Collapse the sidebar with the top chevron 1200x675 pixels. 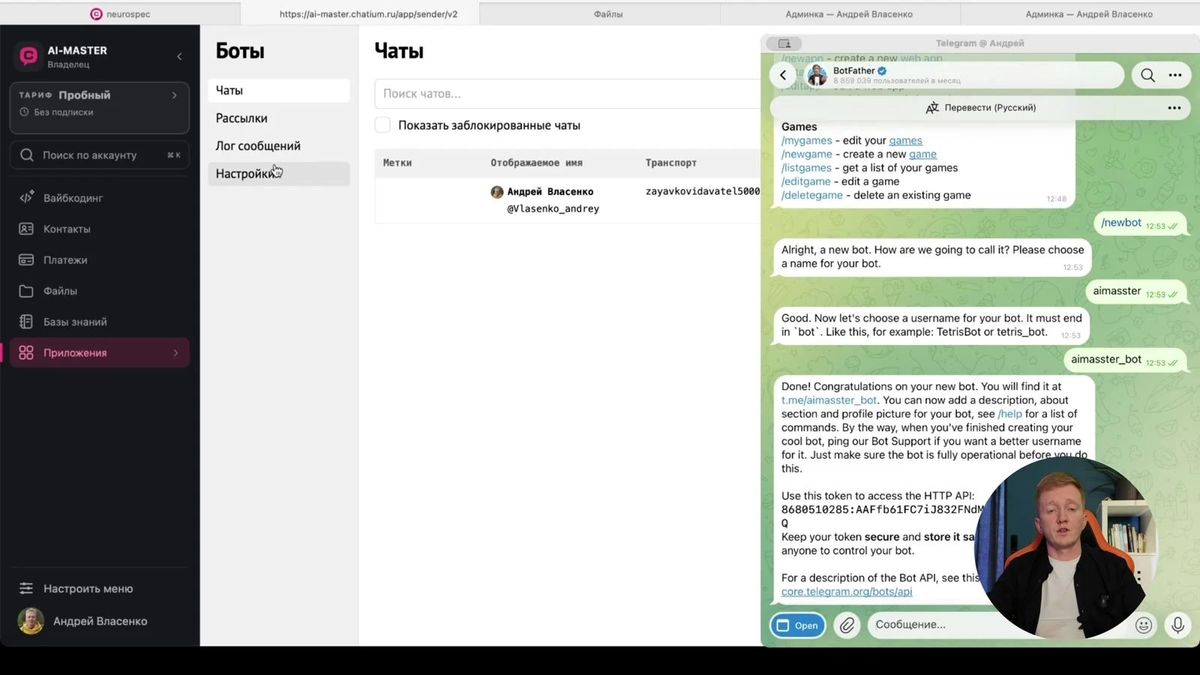point(179,57)
